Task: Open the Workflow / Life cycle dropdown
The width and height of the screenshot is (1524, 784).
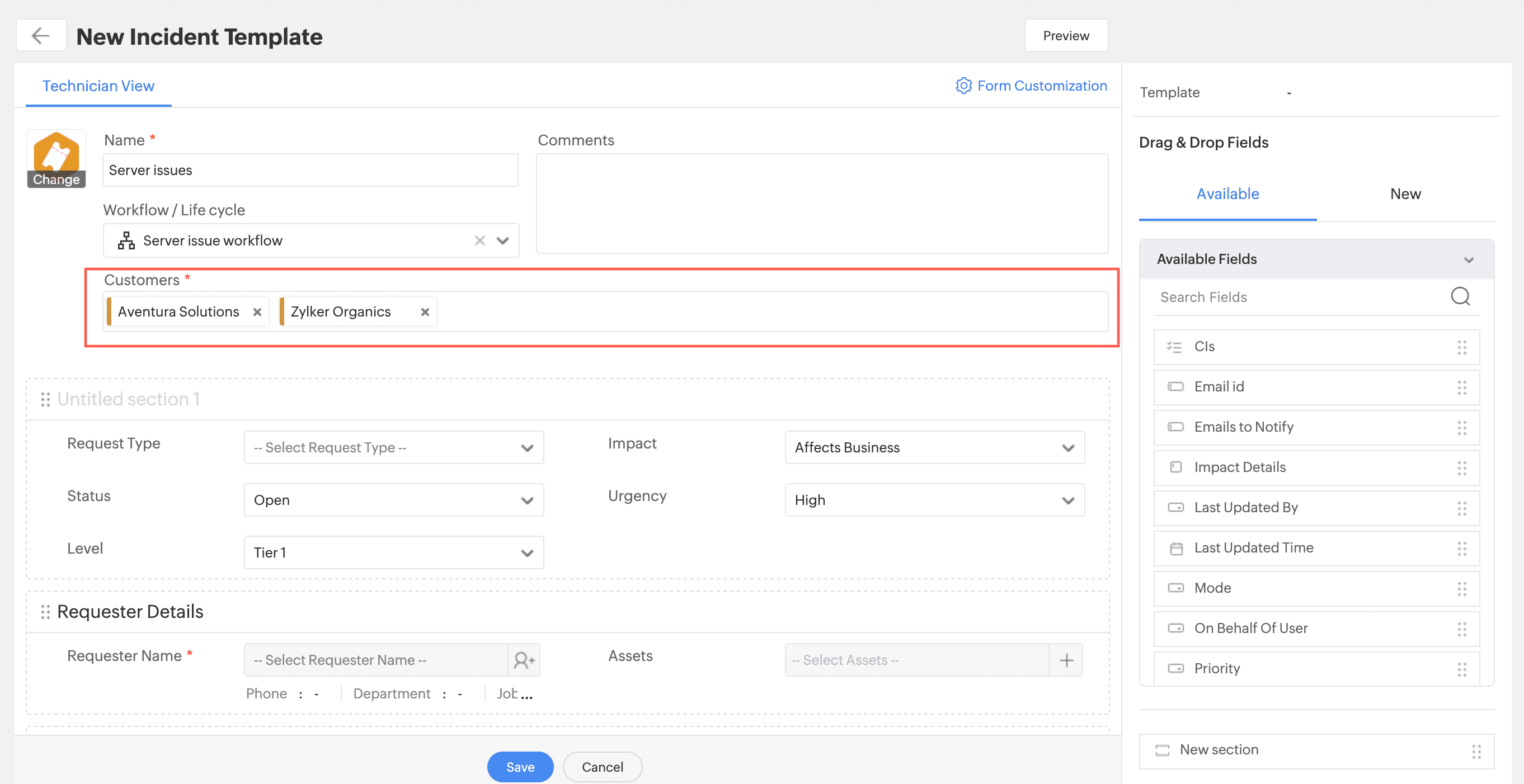Action: tap(502, 240)
